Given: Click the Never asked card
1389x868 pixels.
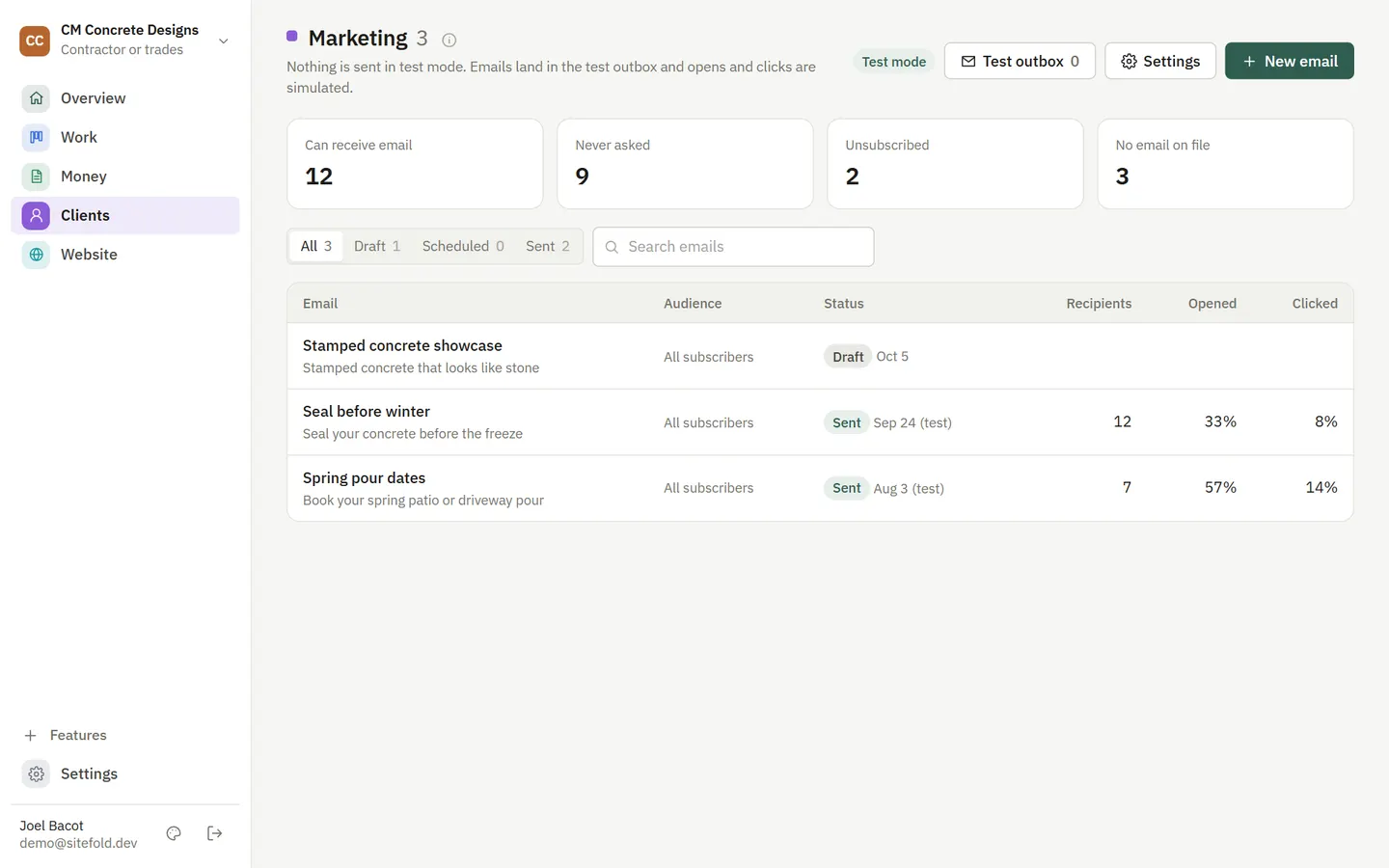Looking at the screenshot, I should click(x=685, y=164).
